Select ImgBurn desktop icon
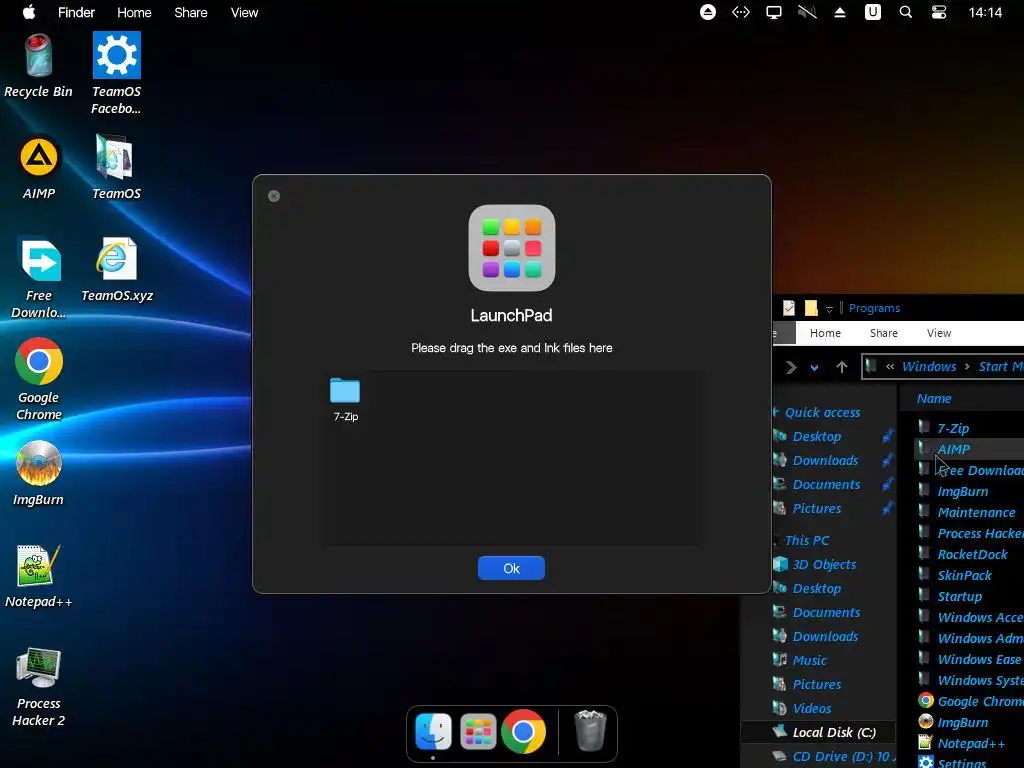The image size is (1024, 768). pos(39,474)
